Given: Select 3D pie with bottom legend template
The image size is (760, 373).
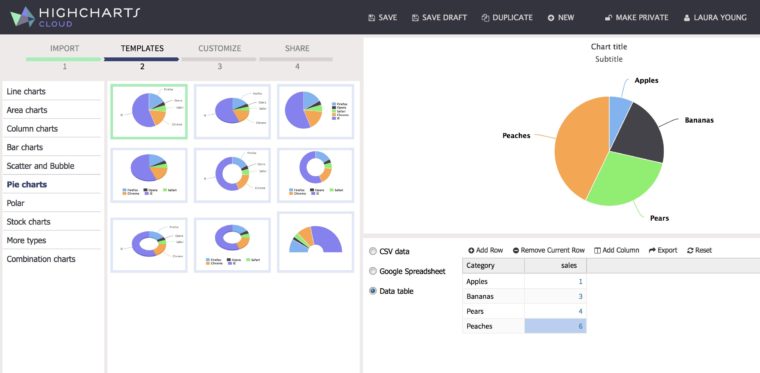Looking at the screenshot, I should point(149,175).
